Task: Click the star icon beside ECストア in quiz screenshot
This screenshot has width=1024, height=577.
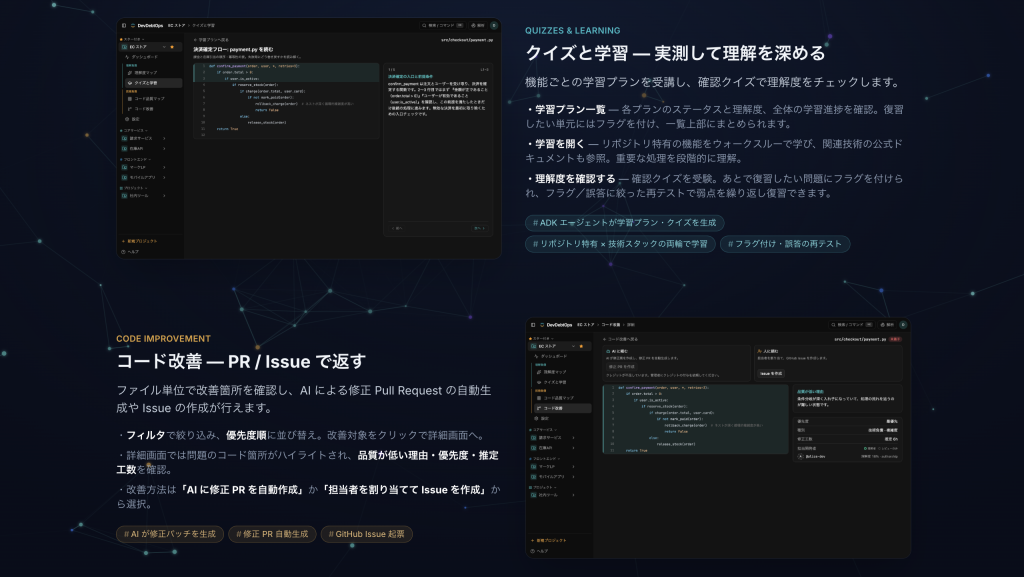Action: coord(172,47)
